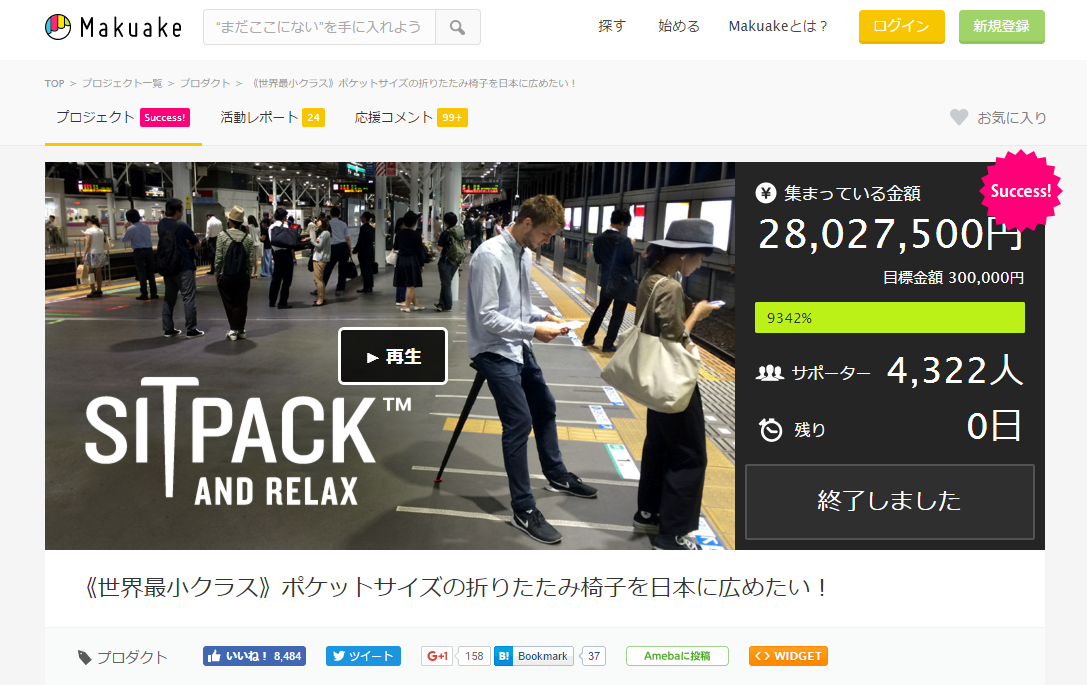This screenshot has width=1087, height=685.
Task: Click the yellow ログイン button
Action: 902,27
